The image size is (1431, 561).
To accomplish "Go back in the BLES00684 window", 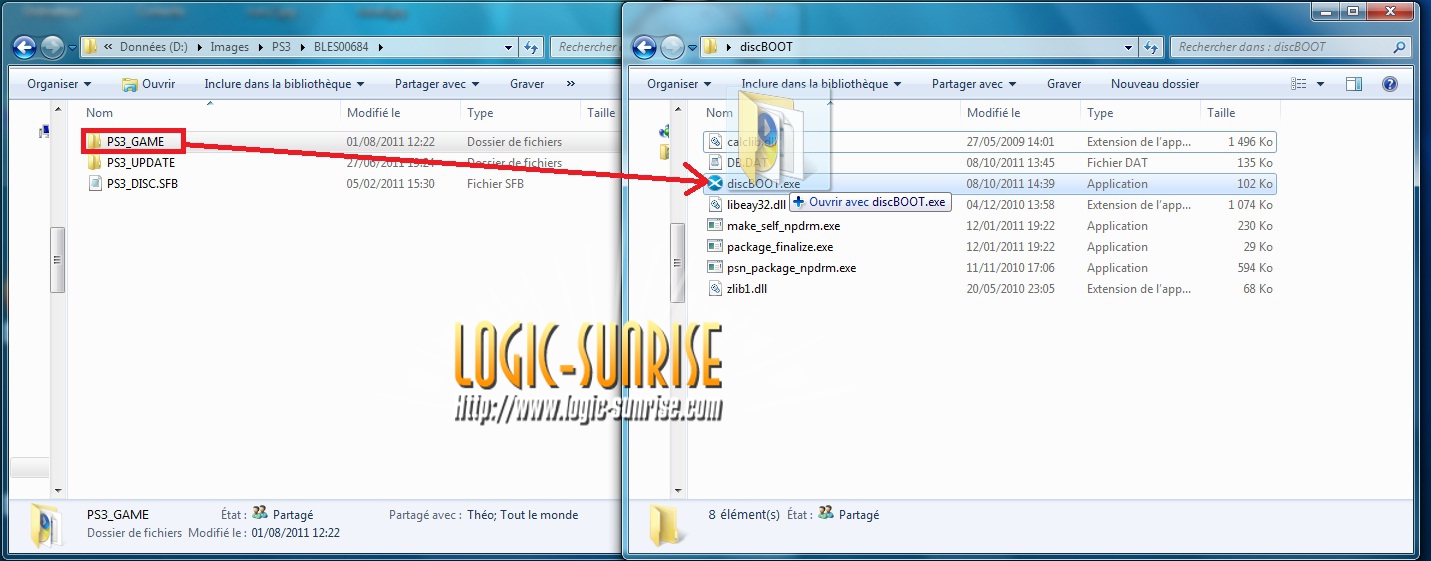I will click(25, 46).
